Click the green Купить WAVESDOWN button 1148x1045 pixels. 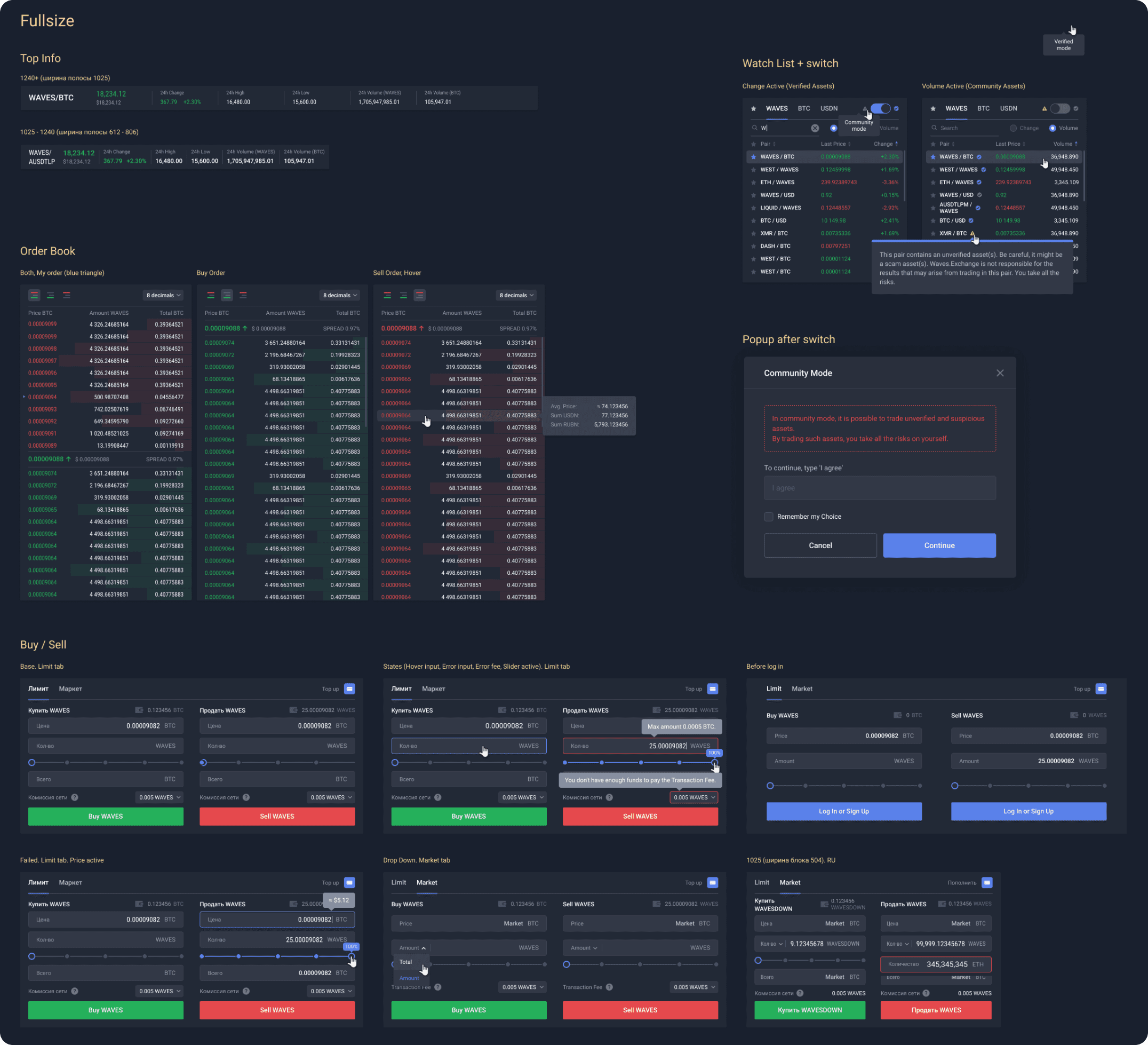click(x=809, y=1010)
